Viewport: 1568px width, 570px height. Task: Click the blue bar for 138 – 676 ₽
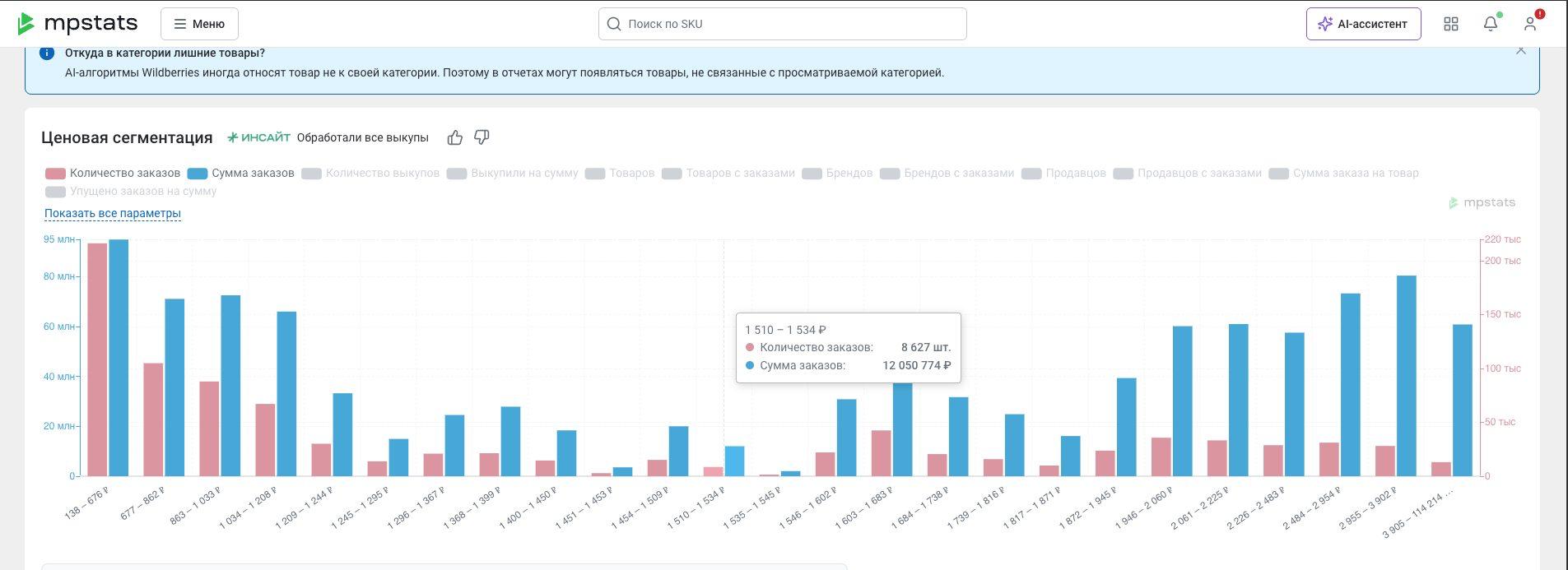click(x=119, y=358)
